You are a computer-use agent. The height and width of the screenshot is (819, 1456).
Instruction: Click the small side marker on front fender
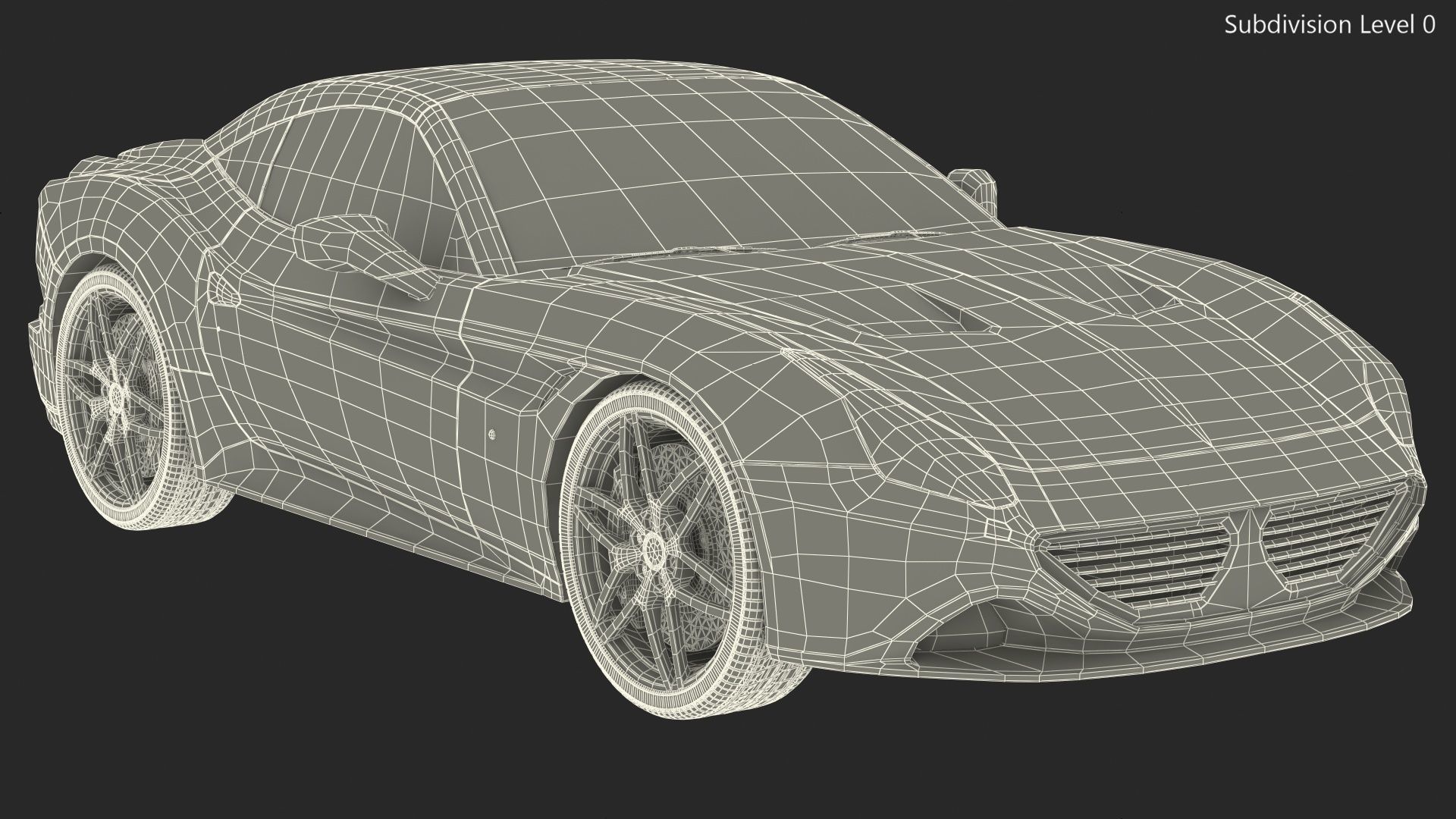(491, 435)
